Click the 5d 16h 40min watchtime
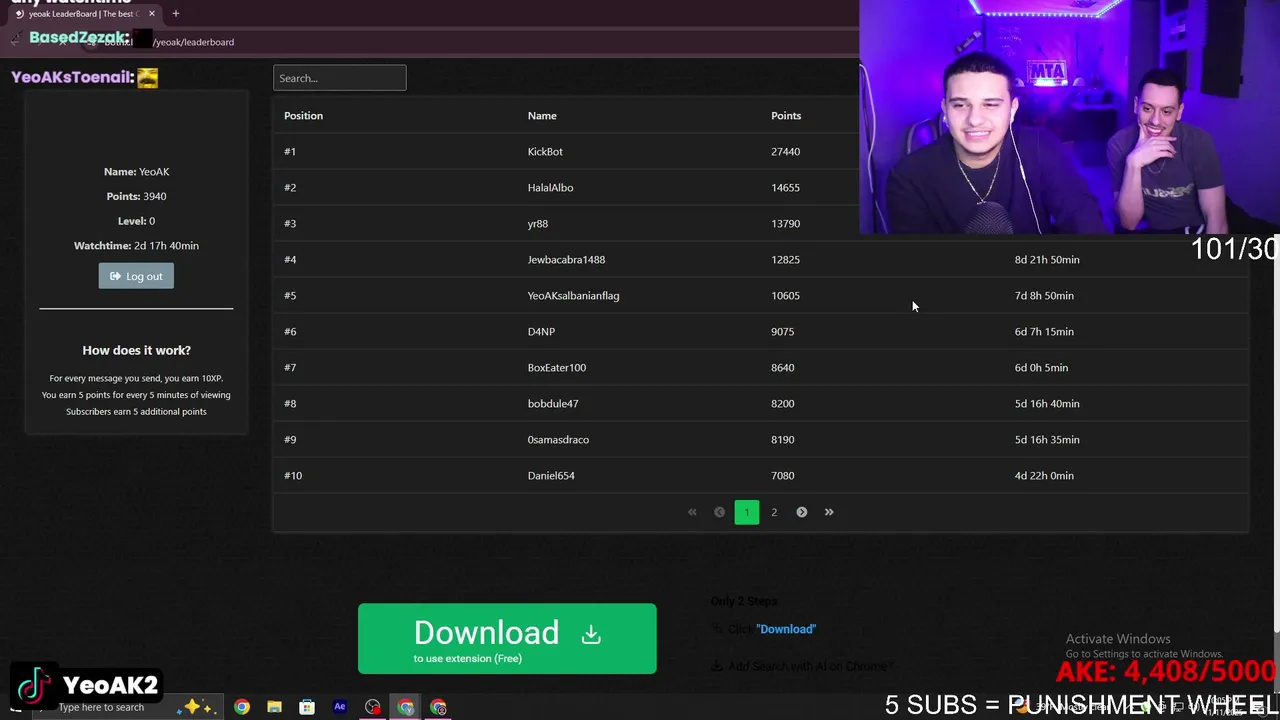Viewport: 1280px width, 720px height. click(1047, 404)
